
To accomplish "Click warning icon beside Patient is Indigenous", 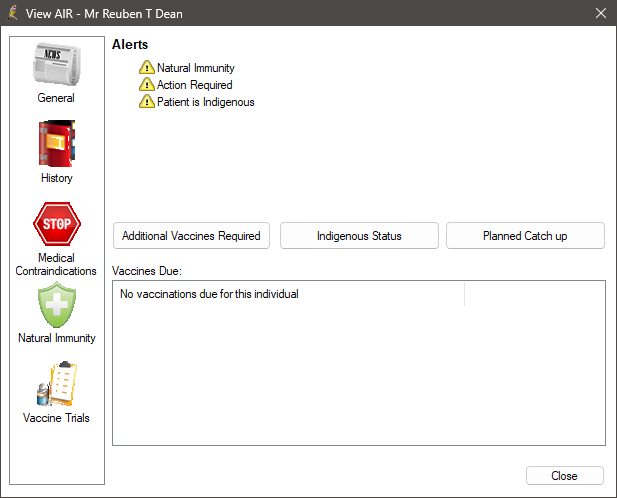I will (x=147, y=102).
